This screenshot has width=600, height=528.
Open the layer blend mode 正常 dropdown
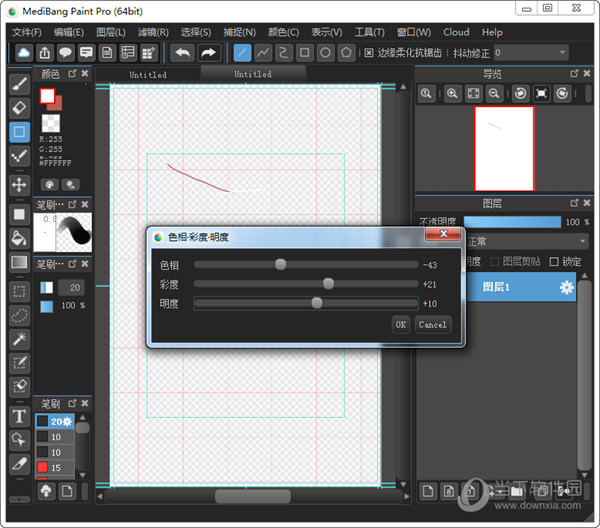point(527,241)
